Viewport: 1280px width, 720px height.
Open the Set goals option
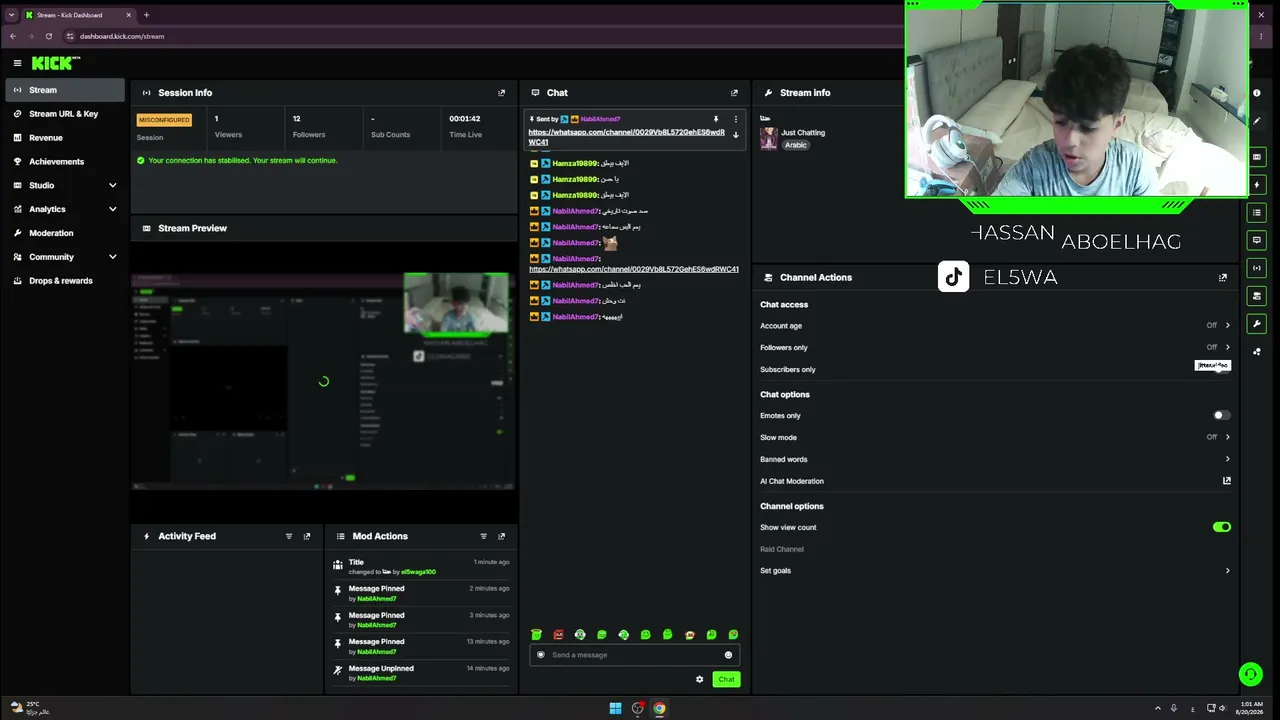click(995, 571)
